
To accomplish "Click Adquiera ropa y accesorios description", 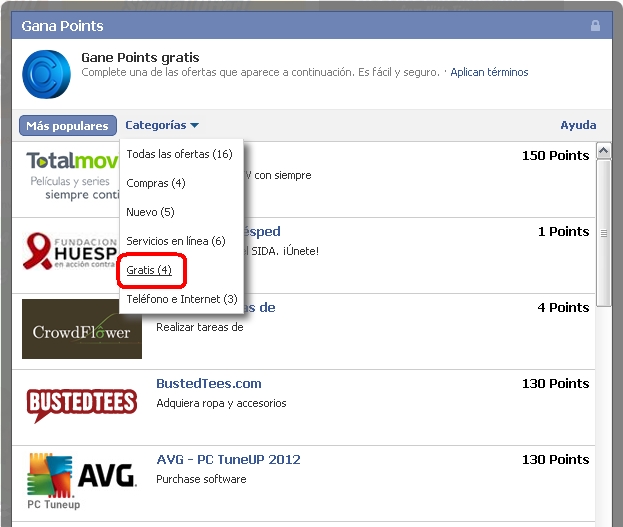I will (x=221, y=403).
